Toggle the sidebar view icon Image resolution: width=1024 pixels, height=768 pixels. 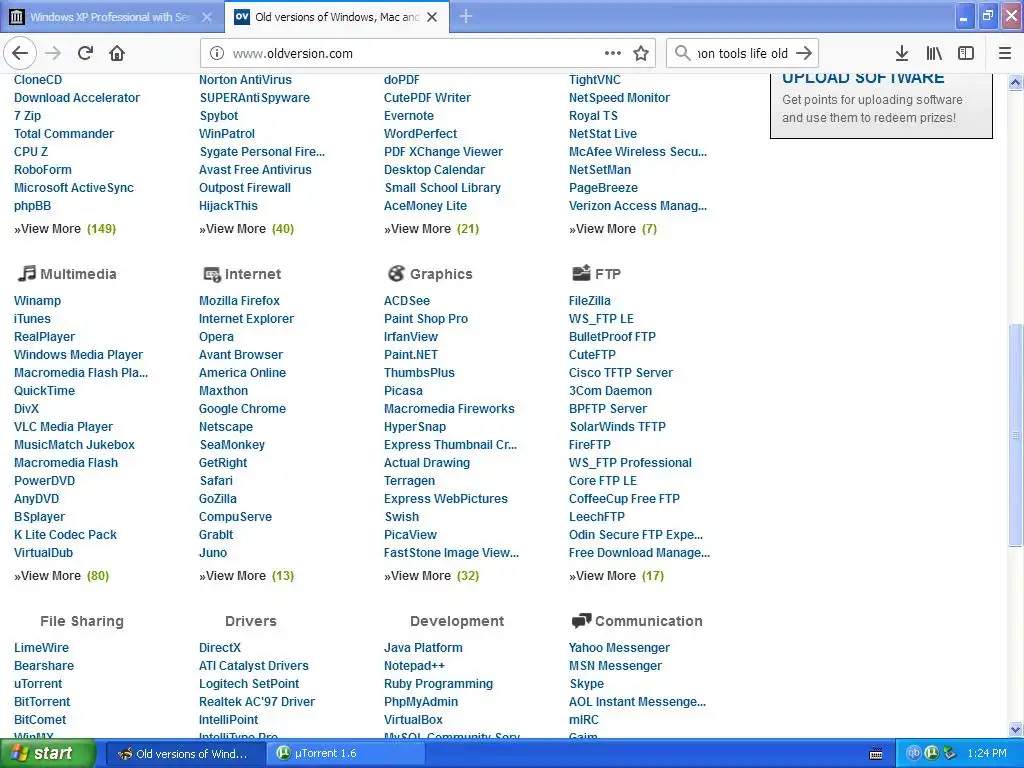[x=966, y=53]
